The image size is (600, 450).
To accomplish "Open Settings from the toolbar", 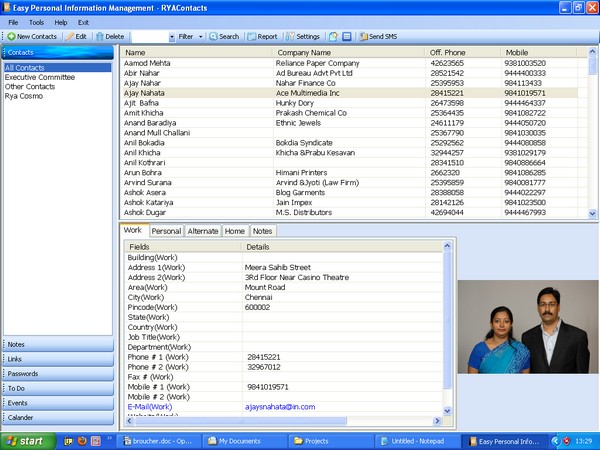I will click(303, 37).
